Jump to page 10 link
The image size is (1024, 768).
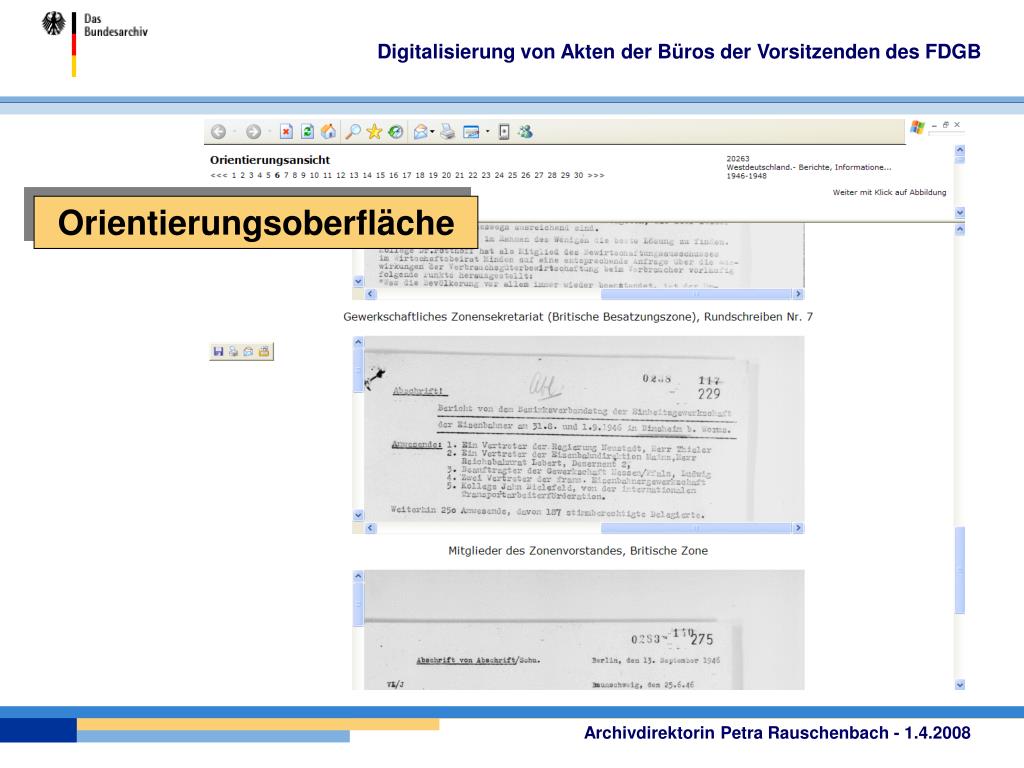coord(314,176)
